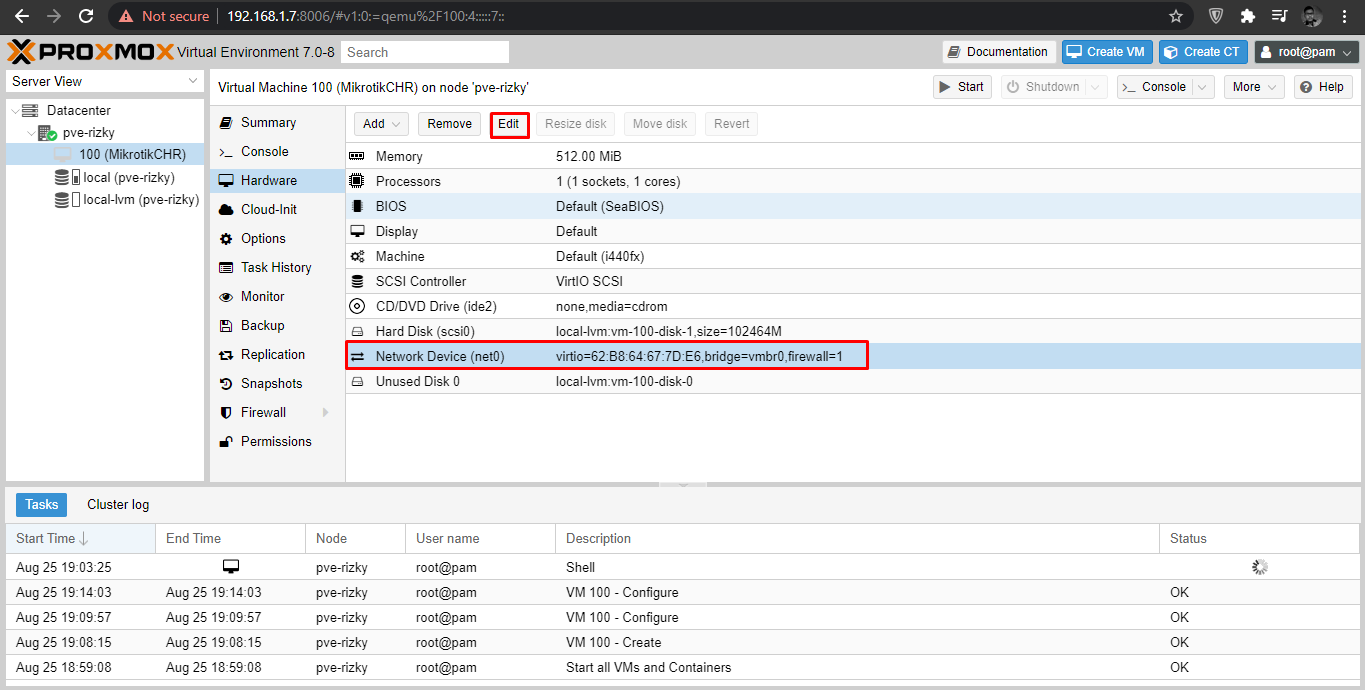This screenshot has height=690, width=1365.
Task: Reload the page with the refresh icon
Action: [x=86, y=16]
